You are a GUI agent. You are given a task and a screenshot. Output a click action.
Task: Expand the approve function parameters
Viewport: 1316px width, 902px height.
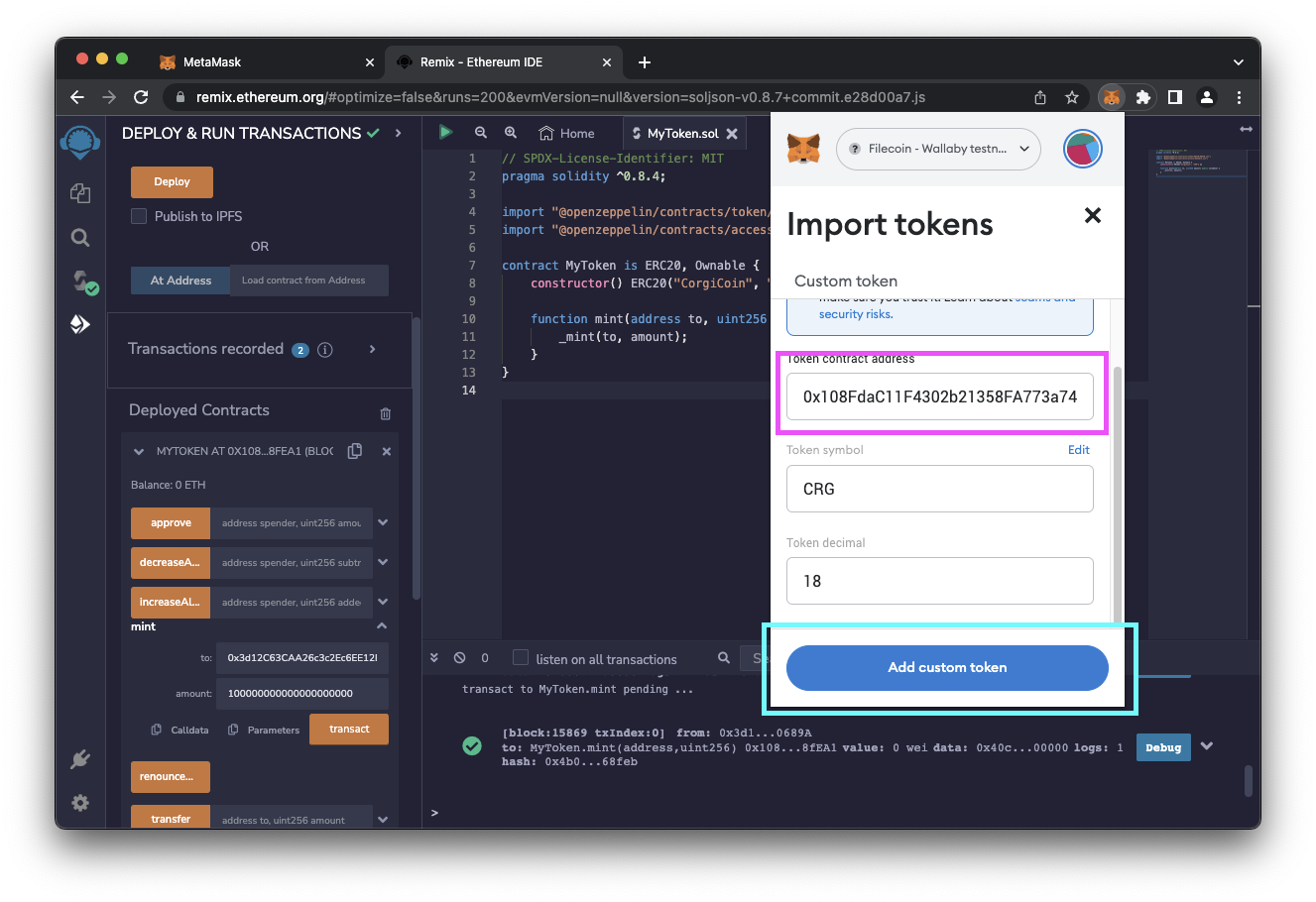tap(383, 522)
